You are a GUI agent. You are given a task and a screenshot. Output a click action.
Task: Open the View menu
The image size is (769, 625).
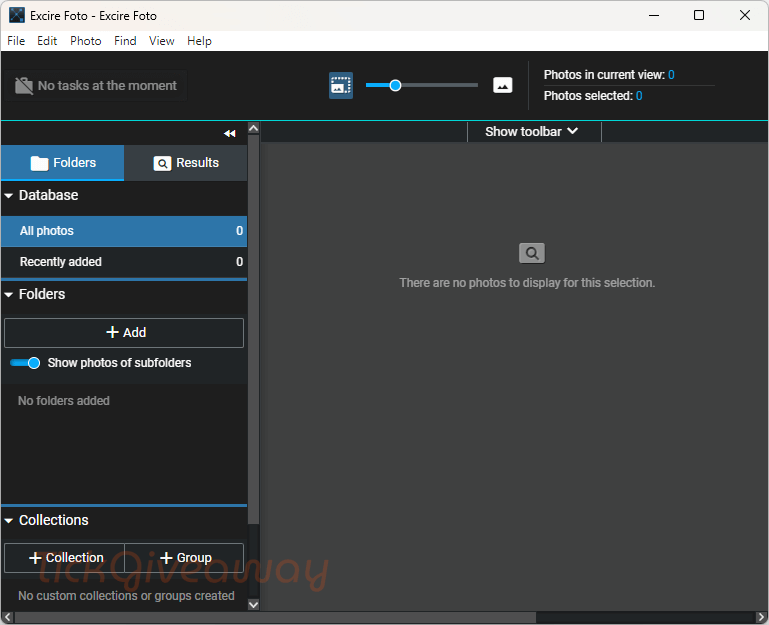click(x=161, y=41)
